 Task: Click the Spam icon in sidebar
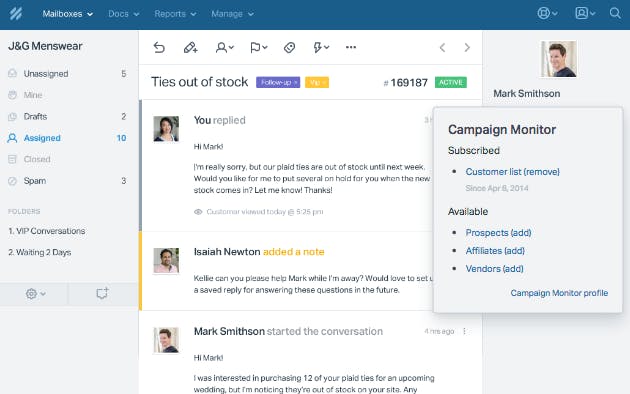tap(12, 181)
